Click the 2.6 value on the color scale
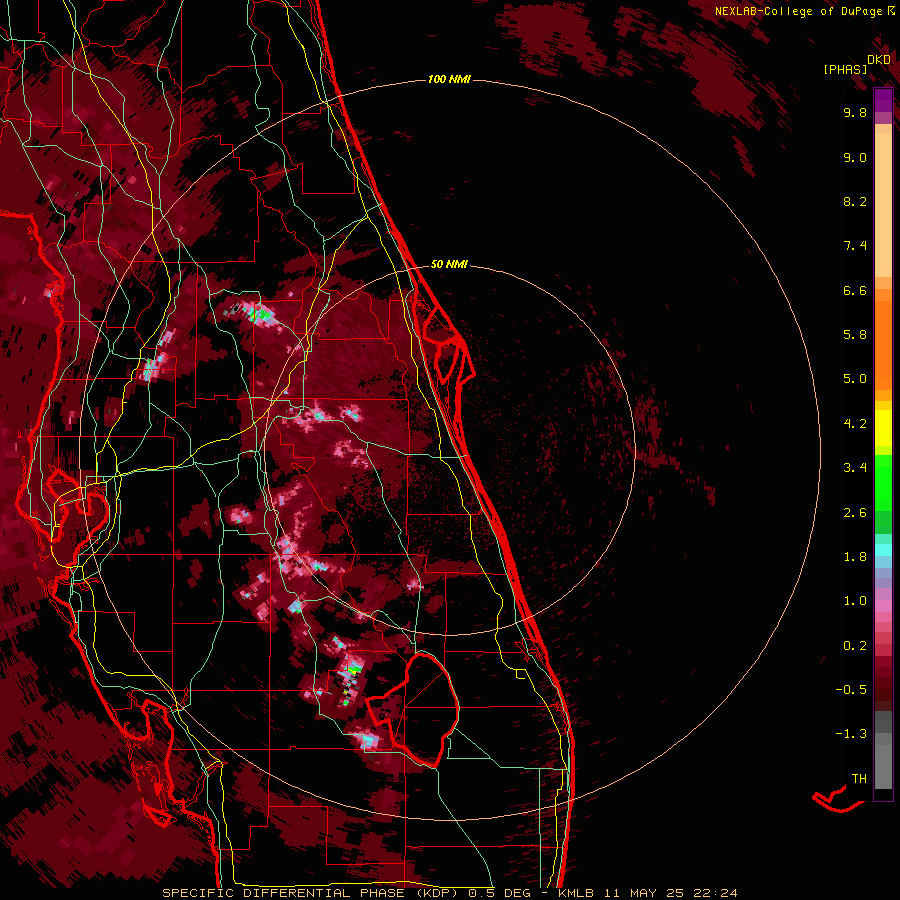This screenshot has width=900, height=900. click(x=855, y=513)
